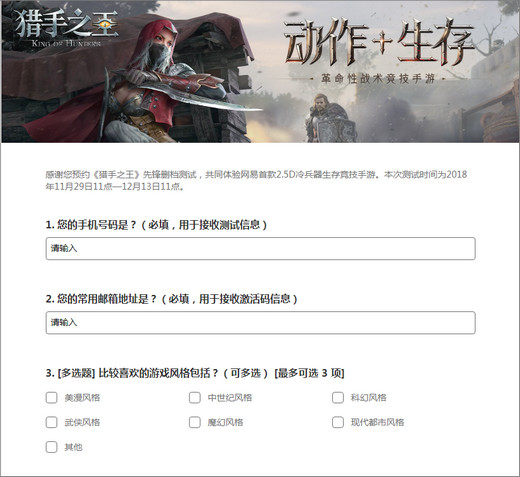Check the 魔幻风格 checkbox
Viewport: 520px width, 477px height.
[x=195, y=422]
